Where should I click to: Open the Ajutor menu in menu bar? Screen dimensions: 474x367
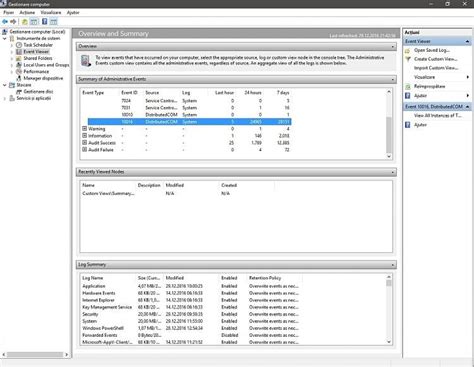pyautogui.click(x=73, y=13)
